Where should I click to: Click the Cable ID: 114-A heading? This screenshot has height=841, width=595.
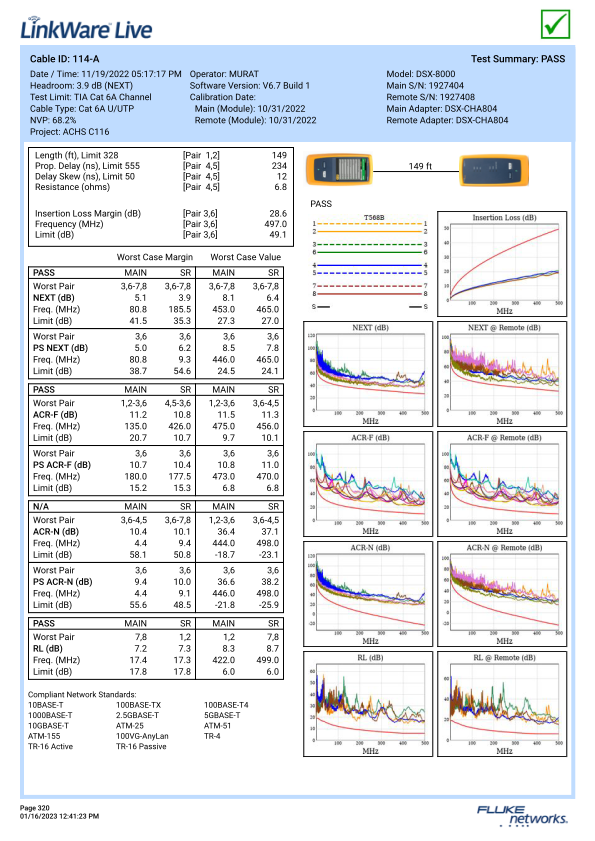pyautogui.click(x=64, y=59)
